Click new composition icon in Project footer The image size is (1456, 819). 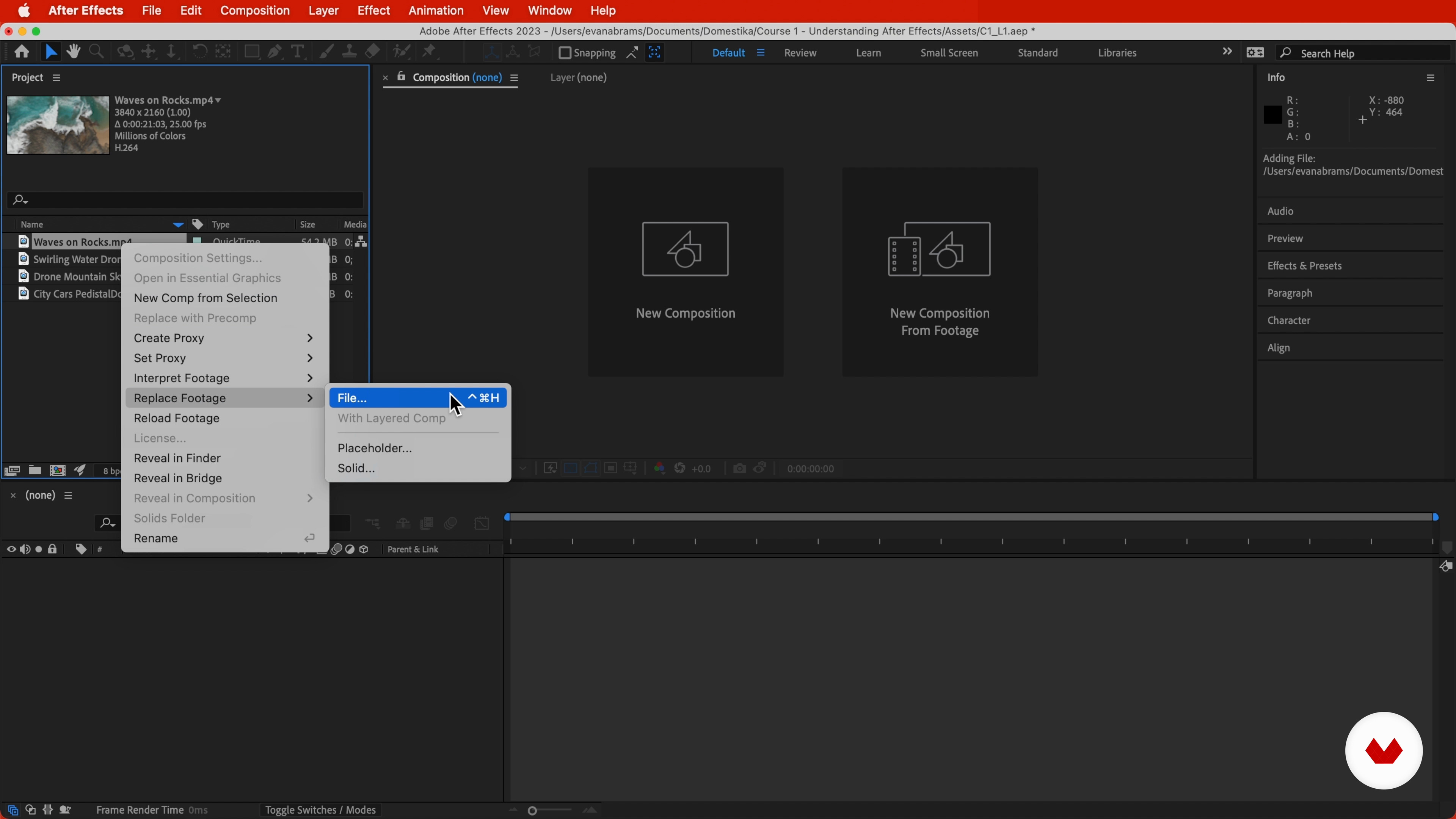click(58, 470)
